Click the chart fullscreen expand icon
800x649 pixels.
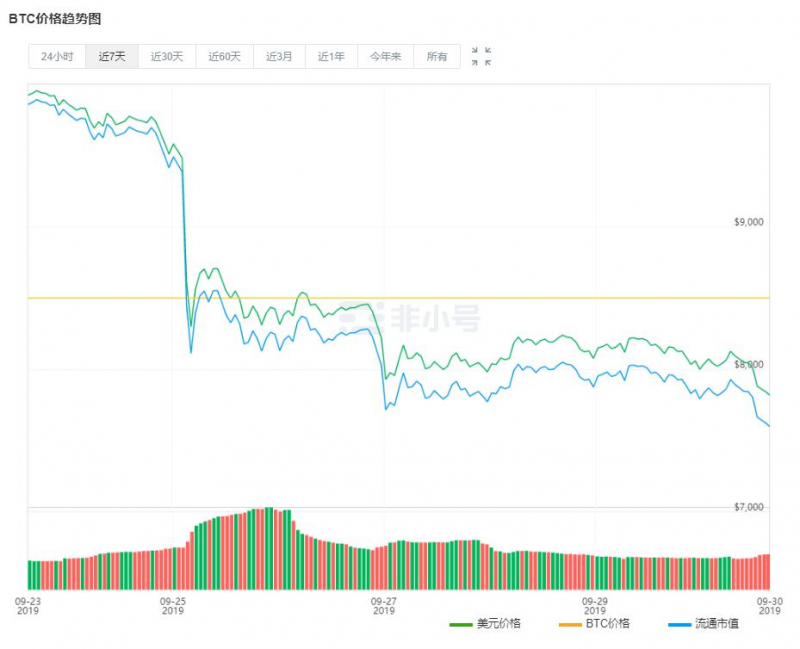[476, 56]
